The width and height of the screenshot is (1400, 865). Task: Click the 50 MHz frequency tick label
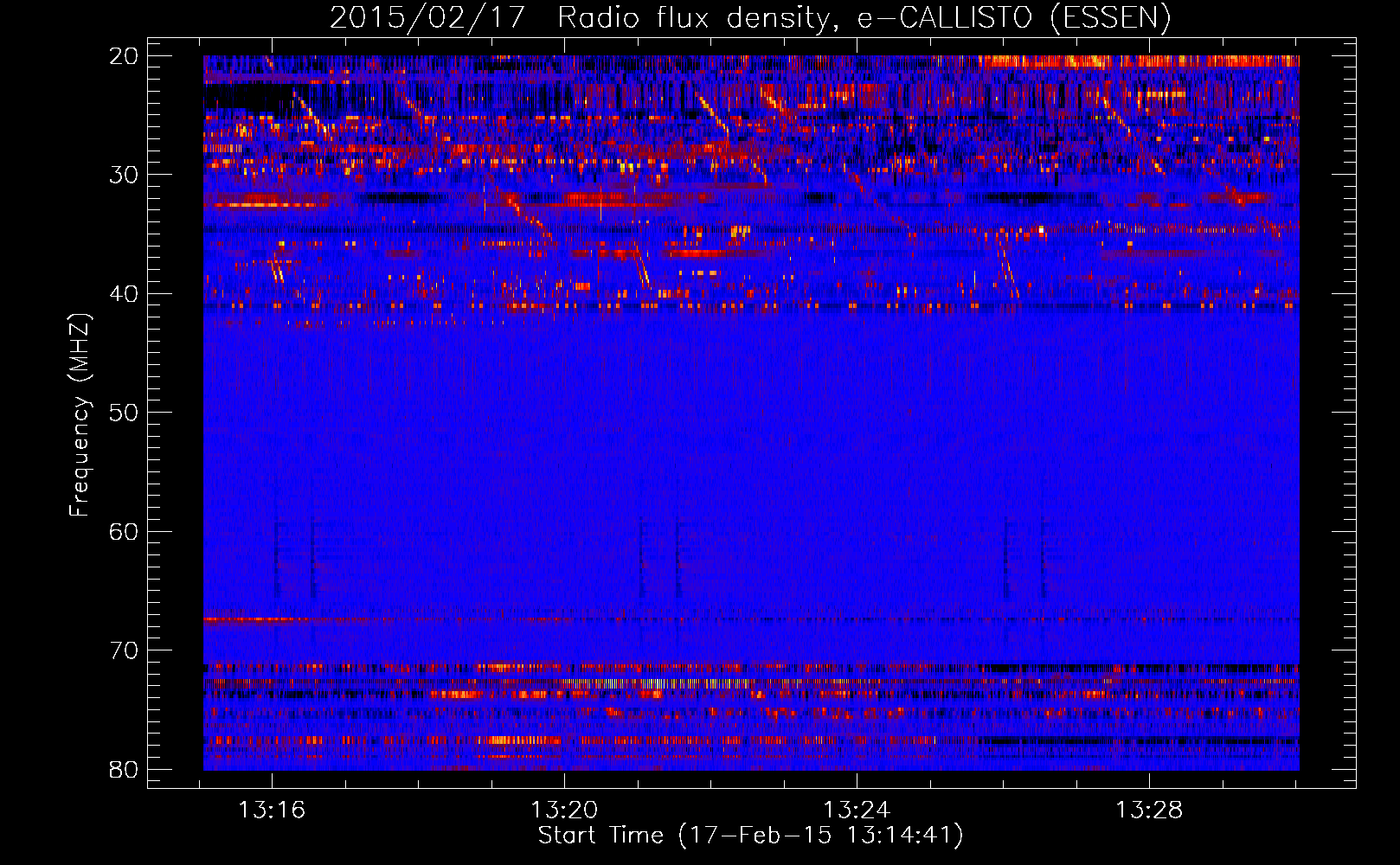click(x=125, y=413)
